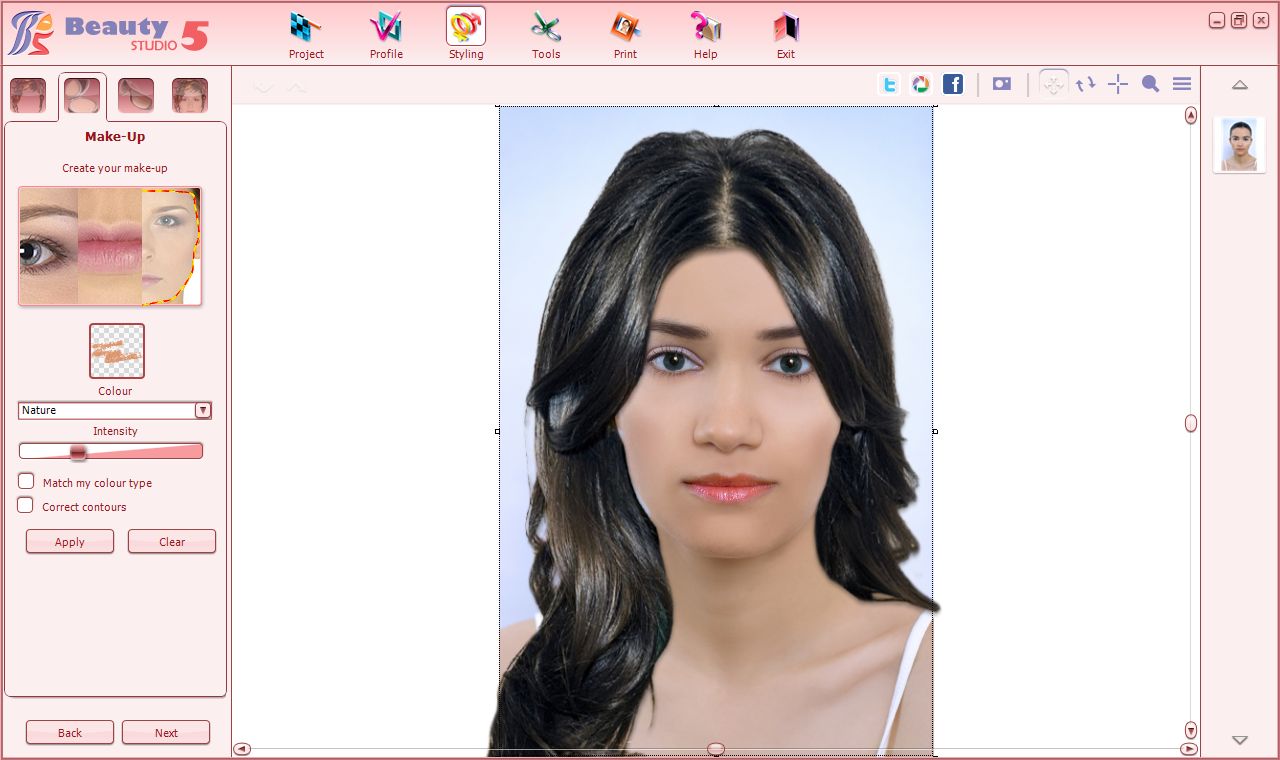Click the camera snapshot icon
Image resolution: width=1280 pixels, height=760 pixels.
(1002, 85)
